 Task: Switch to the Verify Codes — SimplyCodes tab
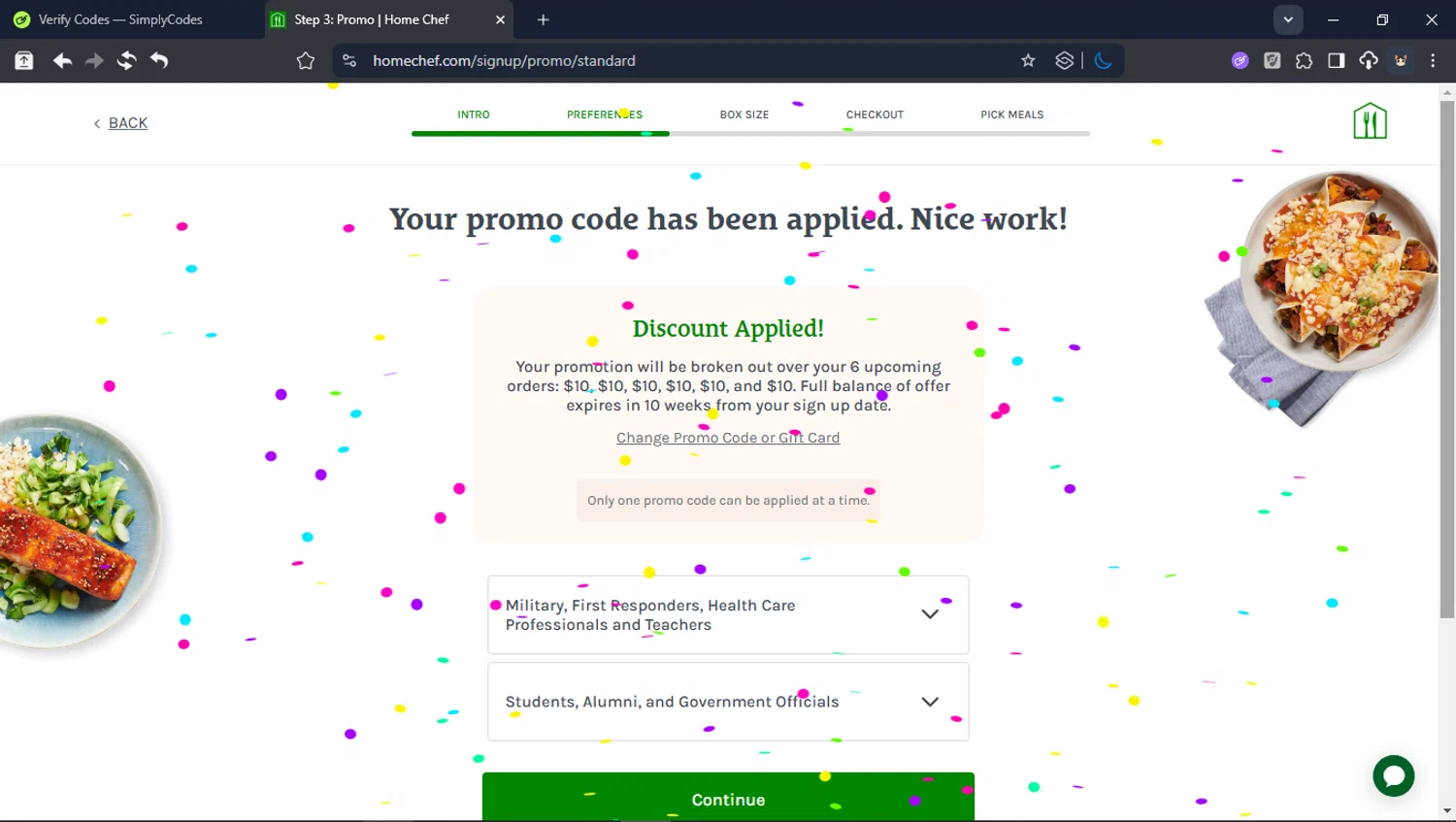120,19
